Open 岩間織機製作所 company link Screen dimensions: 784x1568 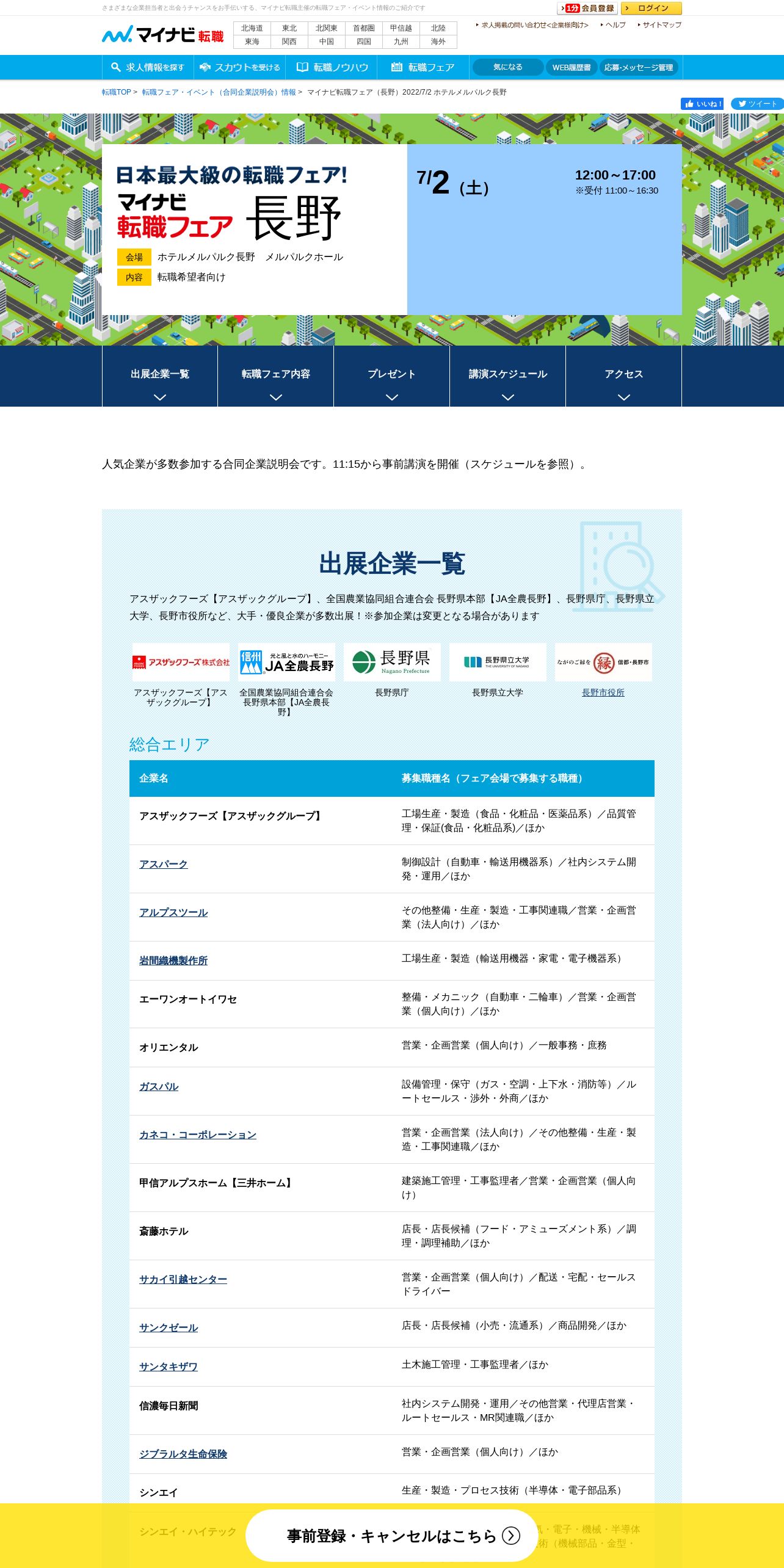pyautogui.click(x=173, y=960)
